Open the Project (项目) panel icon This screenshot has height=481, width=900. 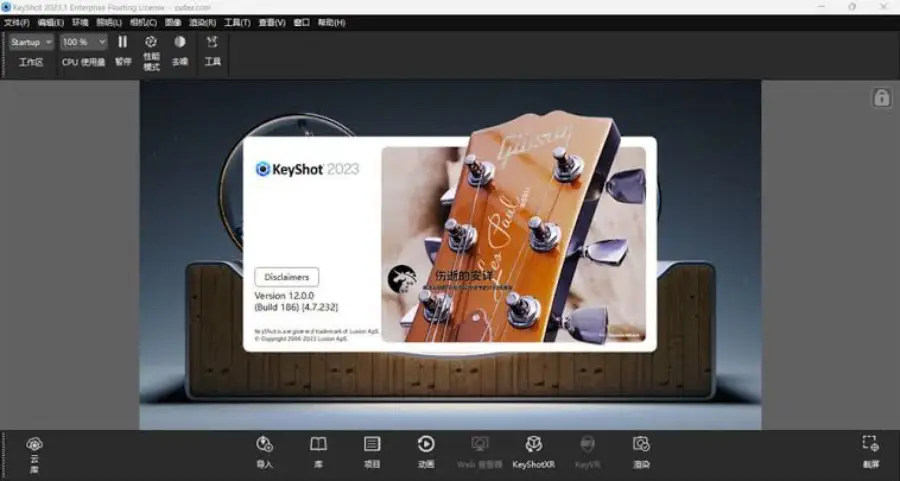click(372, 445)
